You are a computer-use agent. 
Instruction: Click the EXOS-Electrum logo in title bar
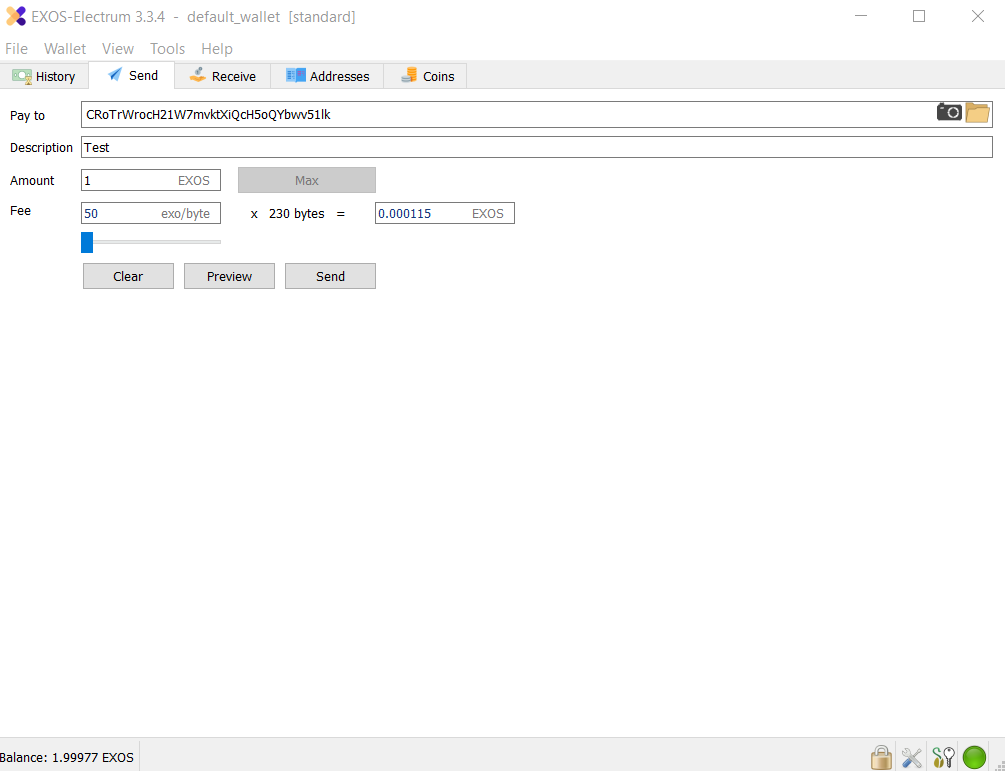click(x=16, y=16)
